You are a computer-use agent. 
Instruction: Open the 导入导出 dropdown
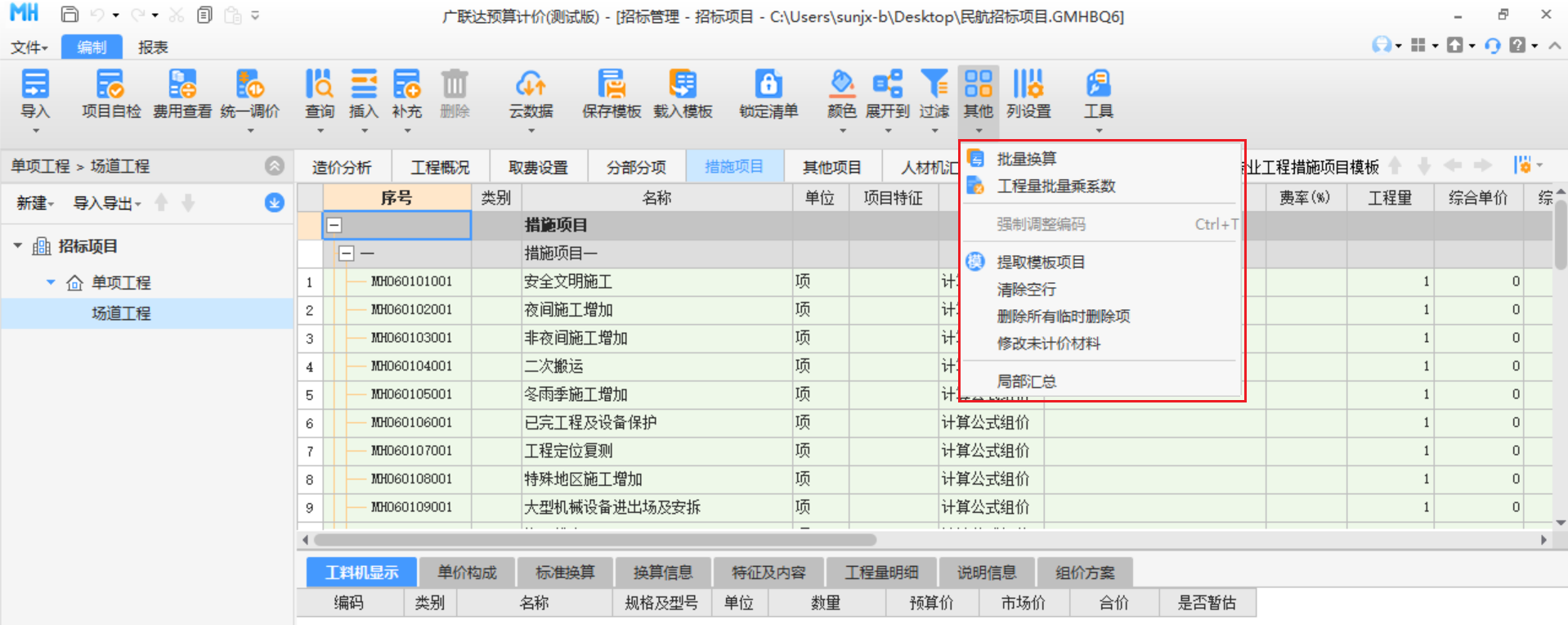107,203
